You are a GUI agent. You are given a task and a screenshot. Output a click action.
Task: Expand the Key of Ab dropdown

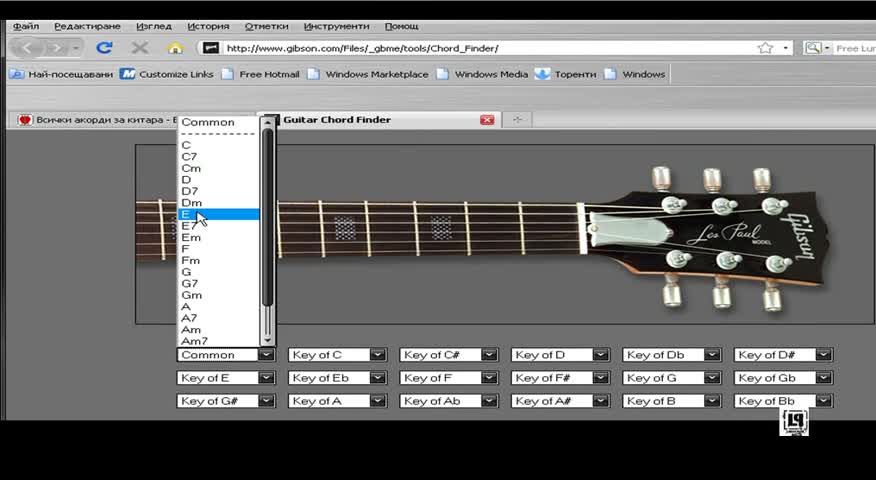[489, 401]
